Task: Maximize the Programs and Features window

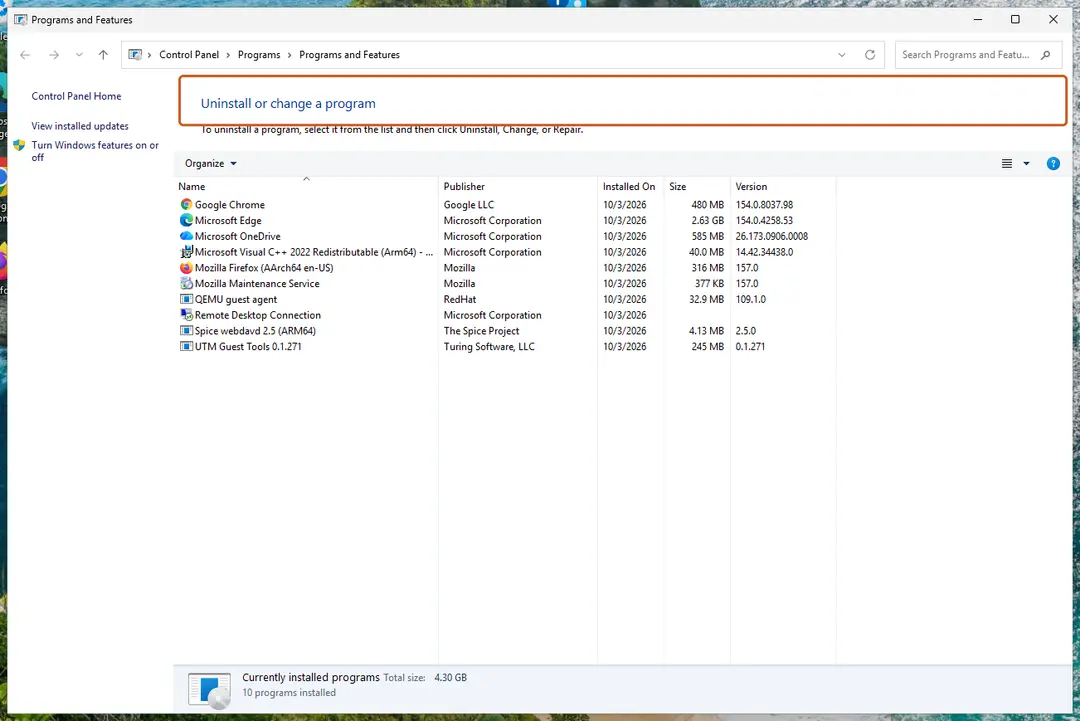Action: click(1015, 19)
